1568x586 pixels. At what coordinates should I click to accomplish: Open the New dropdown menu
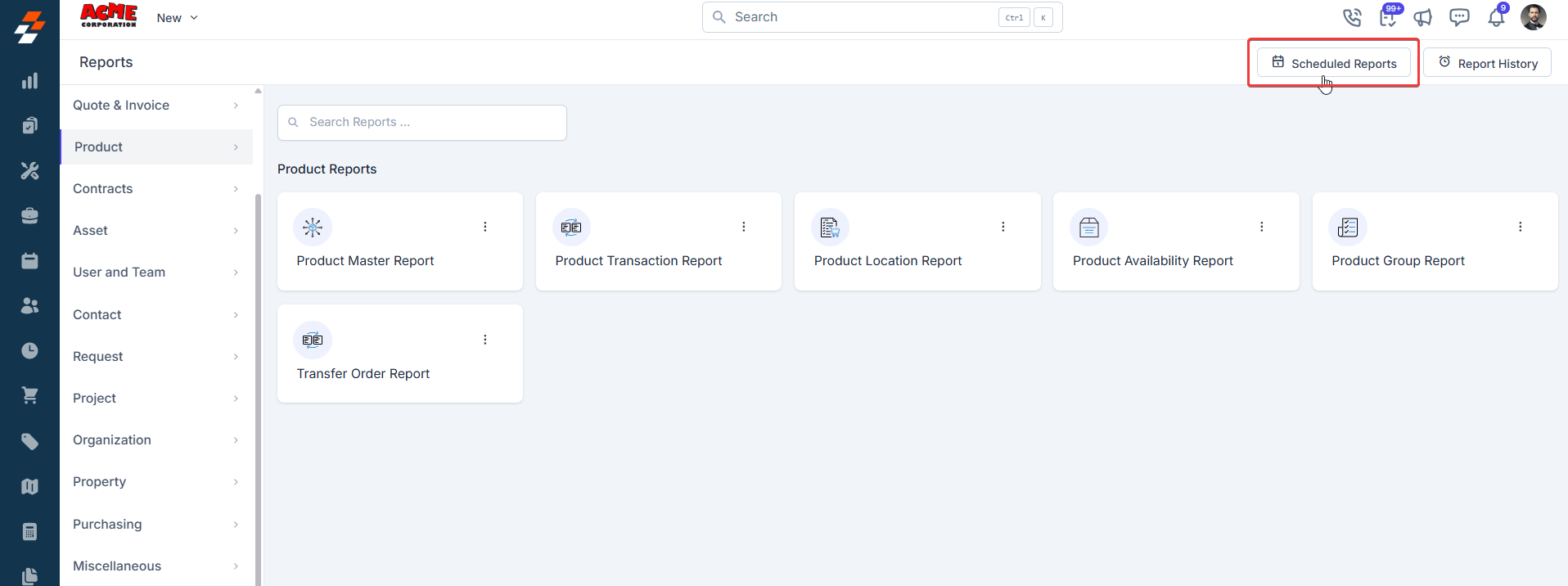(177, 18)
